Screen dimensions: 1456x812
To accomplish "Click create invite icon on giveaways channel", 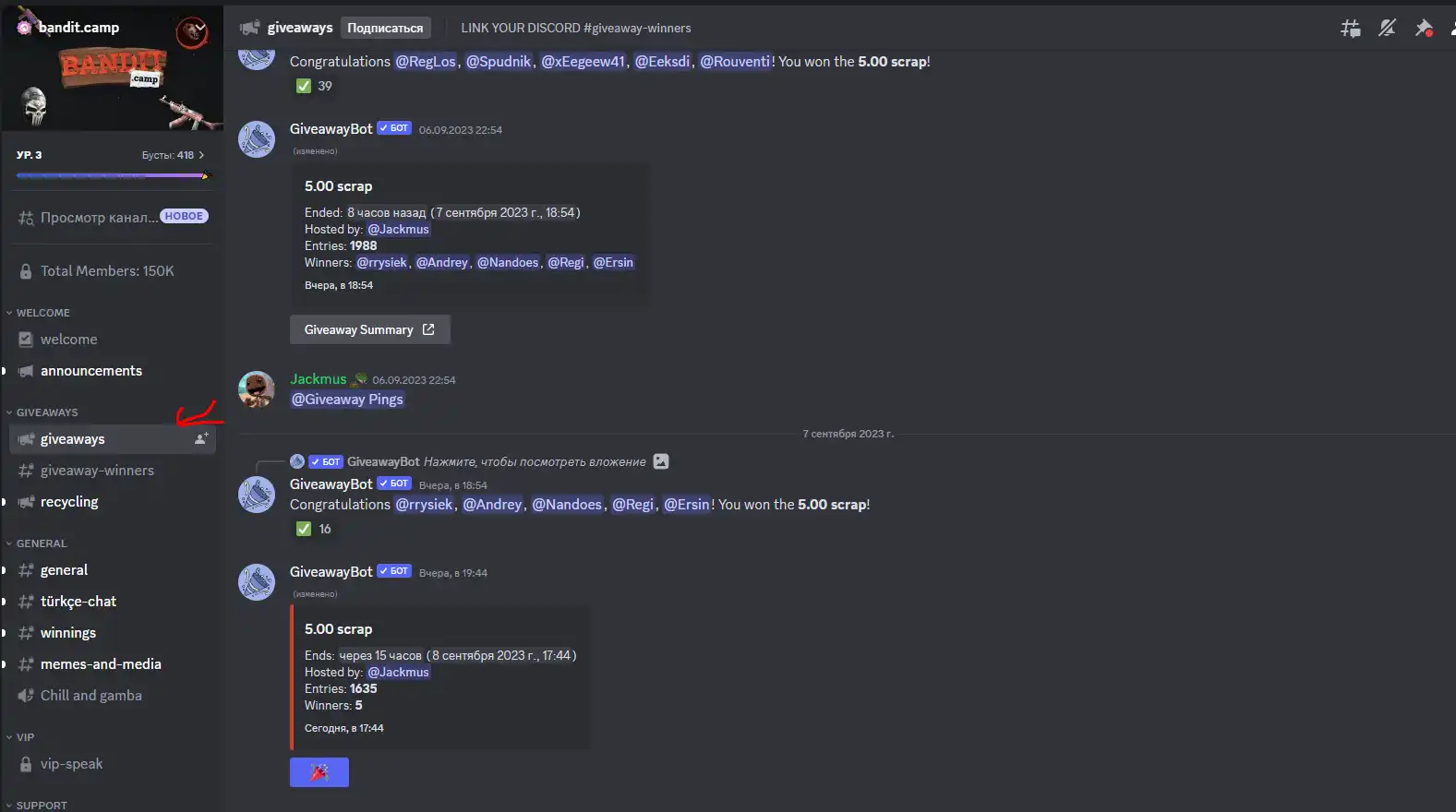I will click(201, 439).
